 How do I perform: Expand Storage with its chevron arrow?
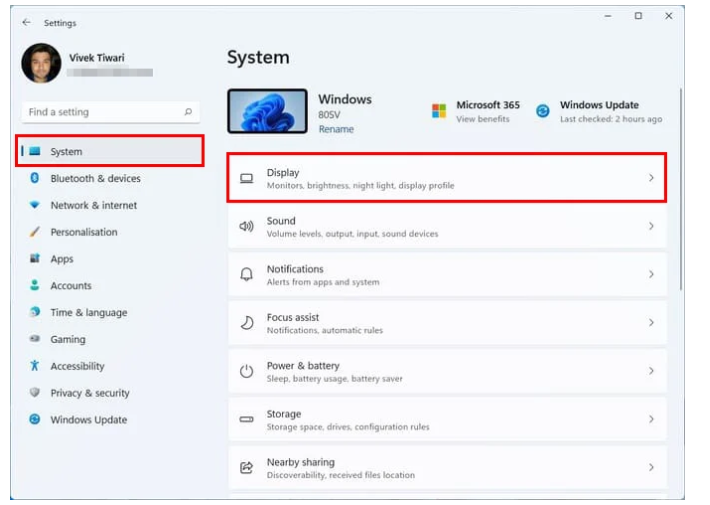[651, 419]
